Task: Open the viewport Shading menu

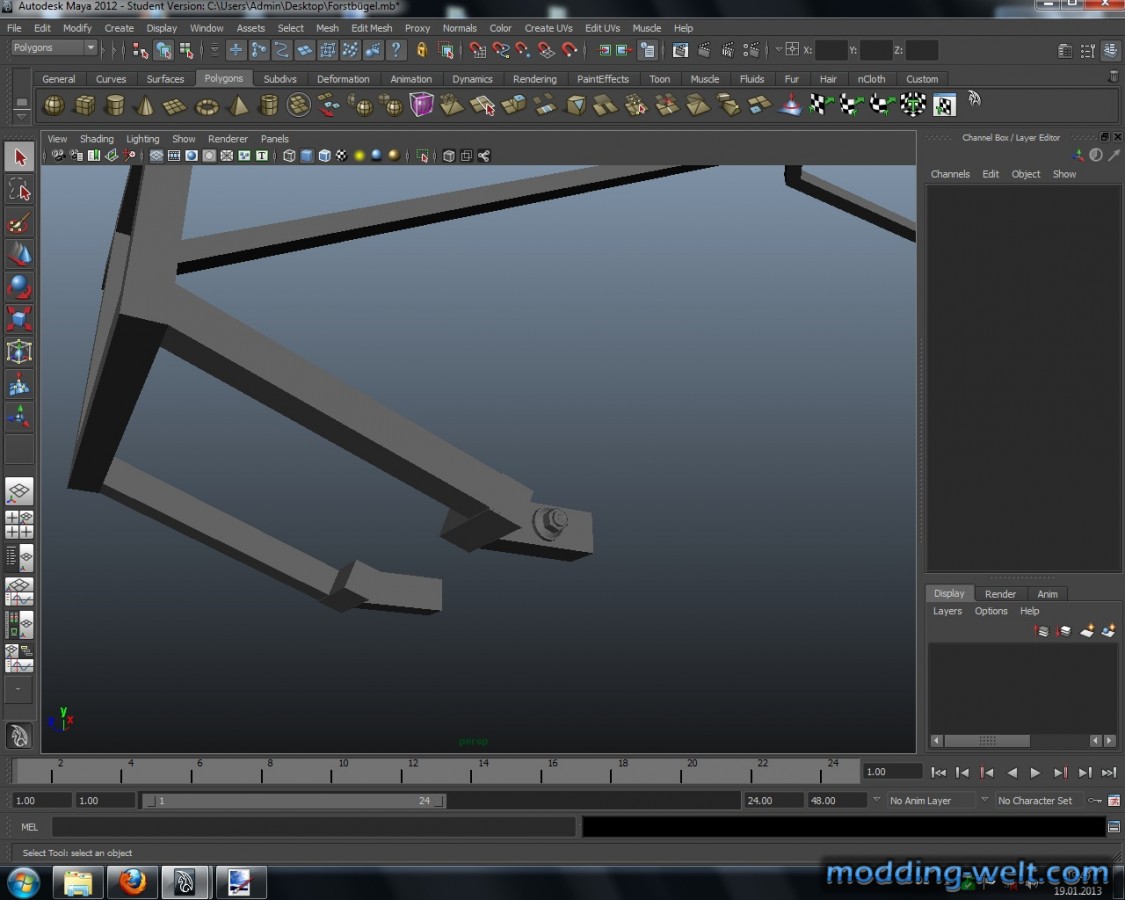Action: (x=97, y=139)
